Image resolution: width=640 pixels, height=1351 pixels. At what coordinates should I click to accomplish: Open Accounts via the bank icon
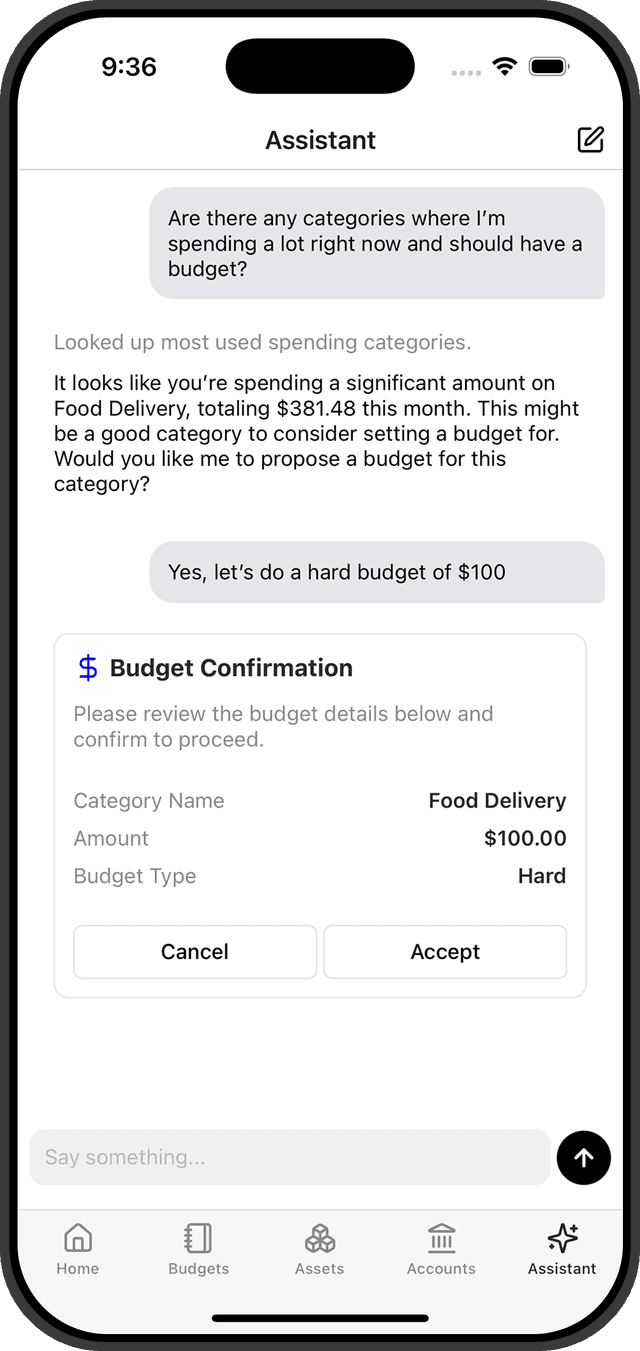(441, 1237)
